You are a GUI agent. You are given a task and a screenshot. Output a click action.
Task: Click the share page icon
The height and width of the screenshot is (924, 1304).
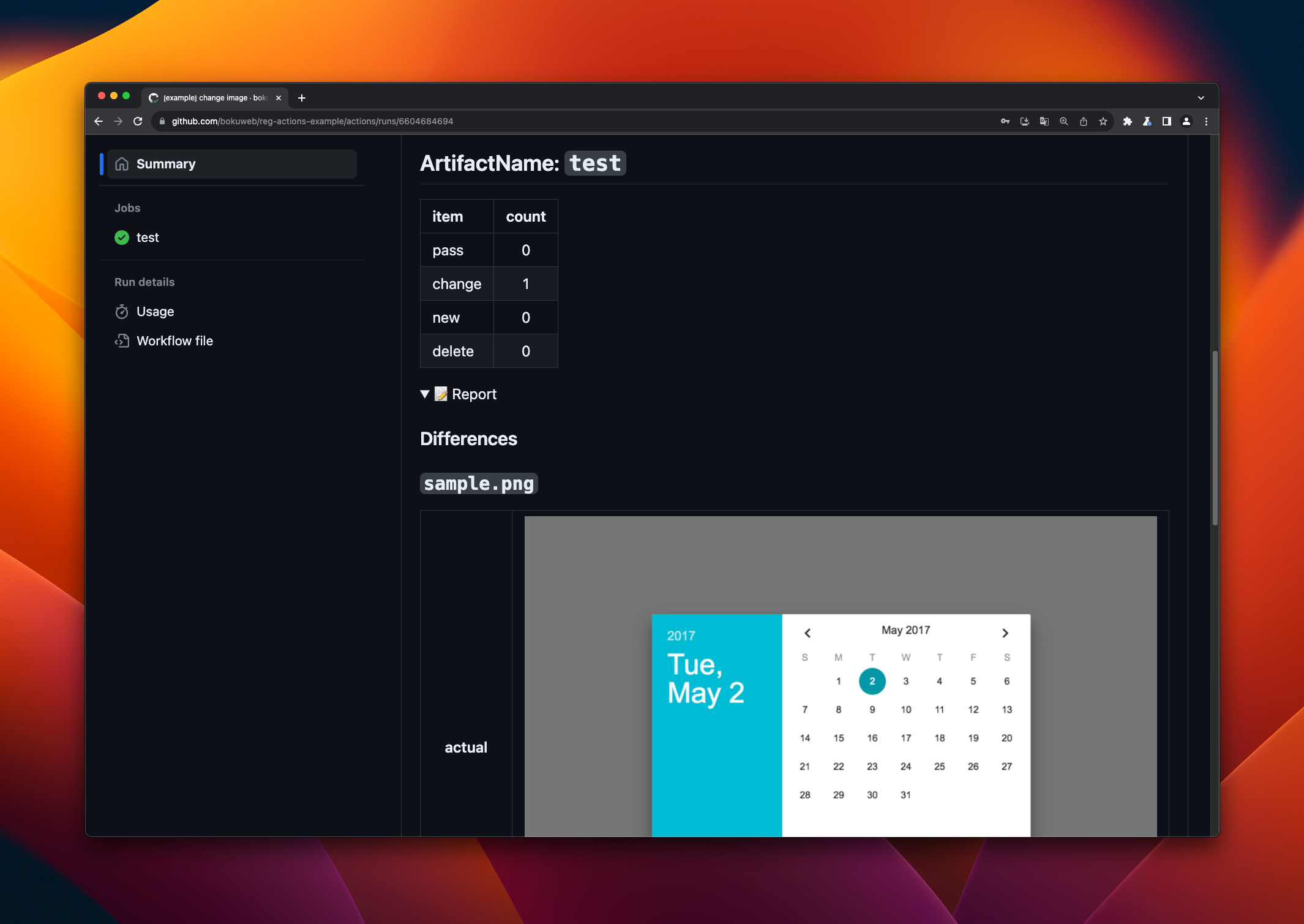pyautogui.click(x=1083, y=121)
